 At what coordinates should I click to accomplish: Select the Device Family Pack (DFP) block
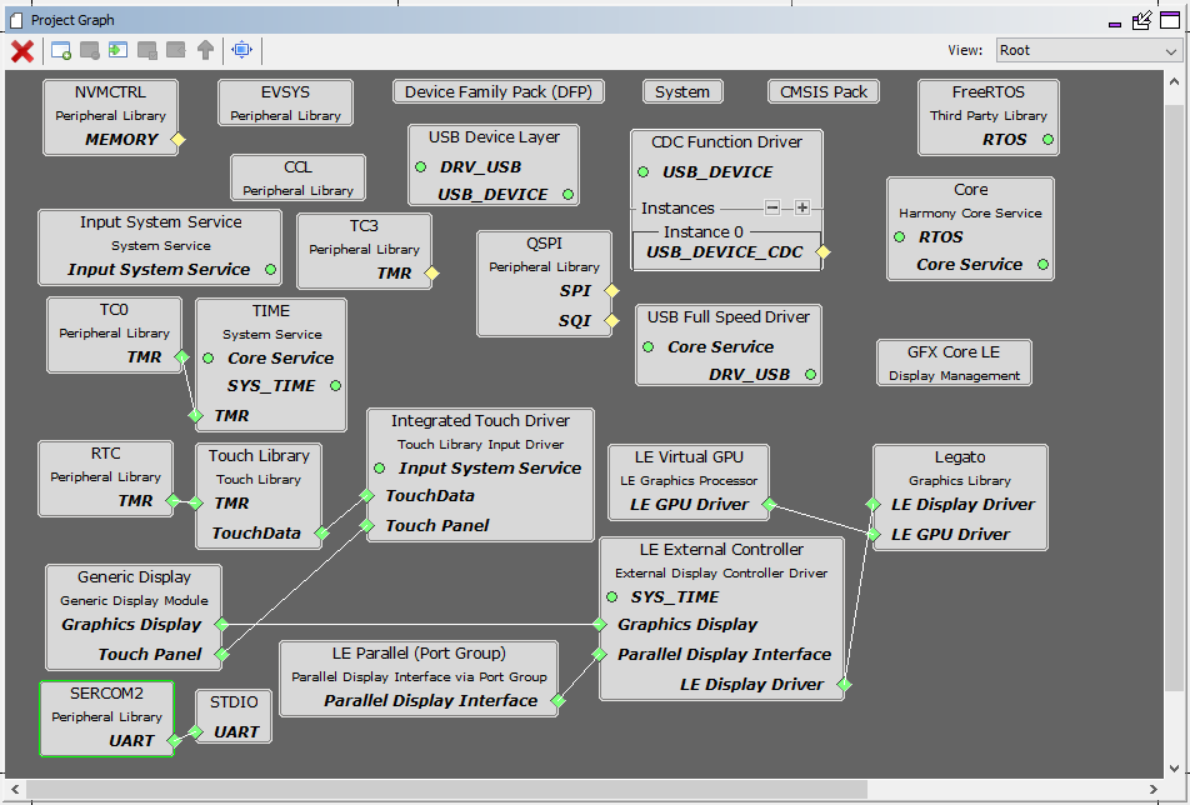[498, 92]
